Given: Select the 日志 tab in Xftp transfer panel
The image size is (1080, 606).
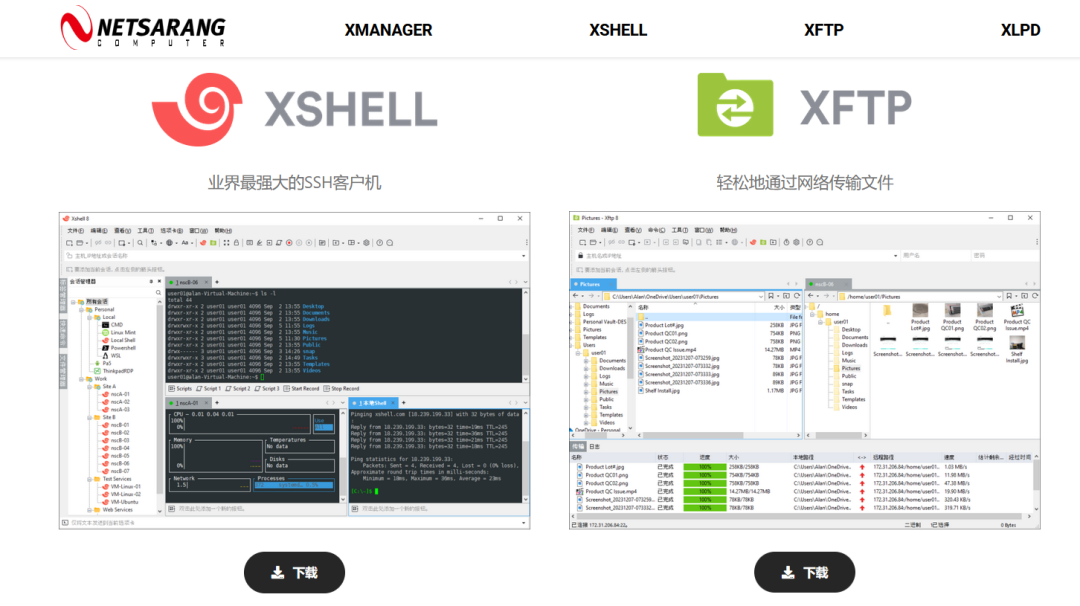Looking at the screenshot, I should click(594, 446).
